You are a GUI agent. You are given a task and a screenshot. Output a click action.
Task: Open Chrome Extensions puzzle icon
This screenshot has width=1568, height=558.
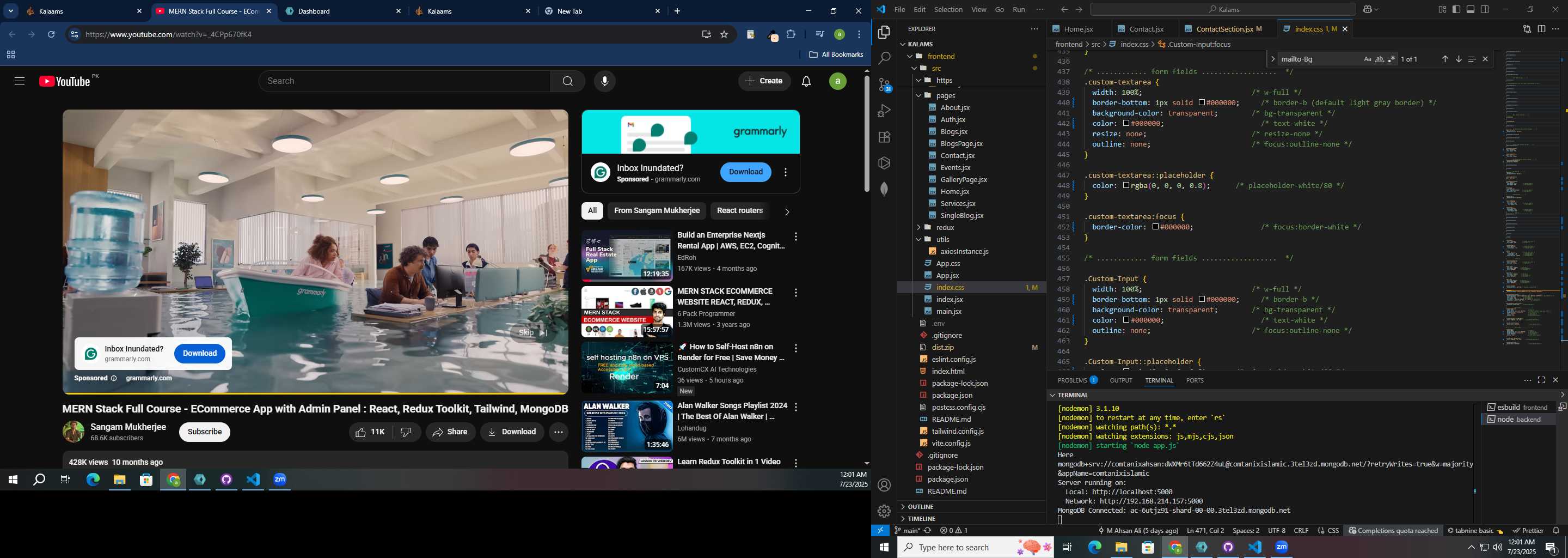click(x=791, y=35)
